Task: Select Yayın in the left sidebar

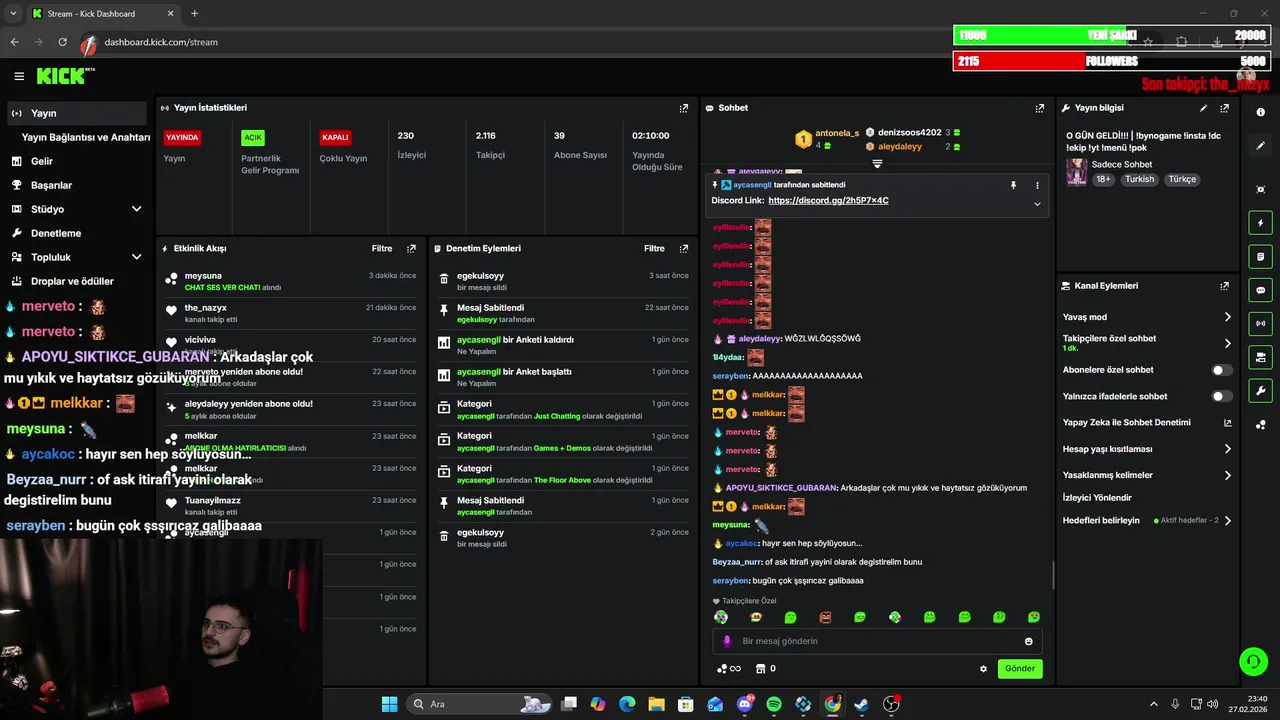Action: tap(76, 113)
